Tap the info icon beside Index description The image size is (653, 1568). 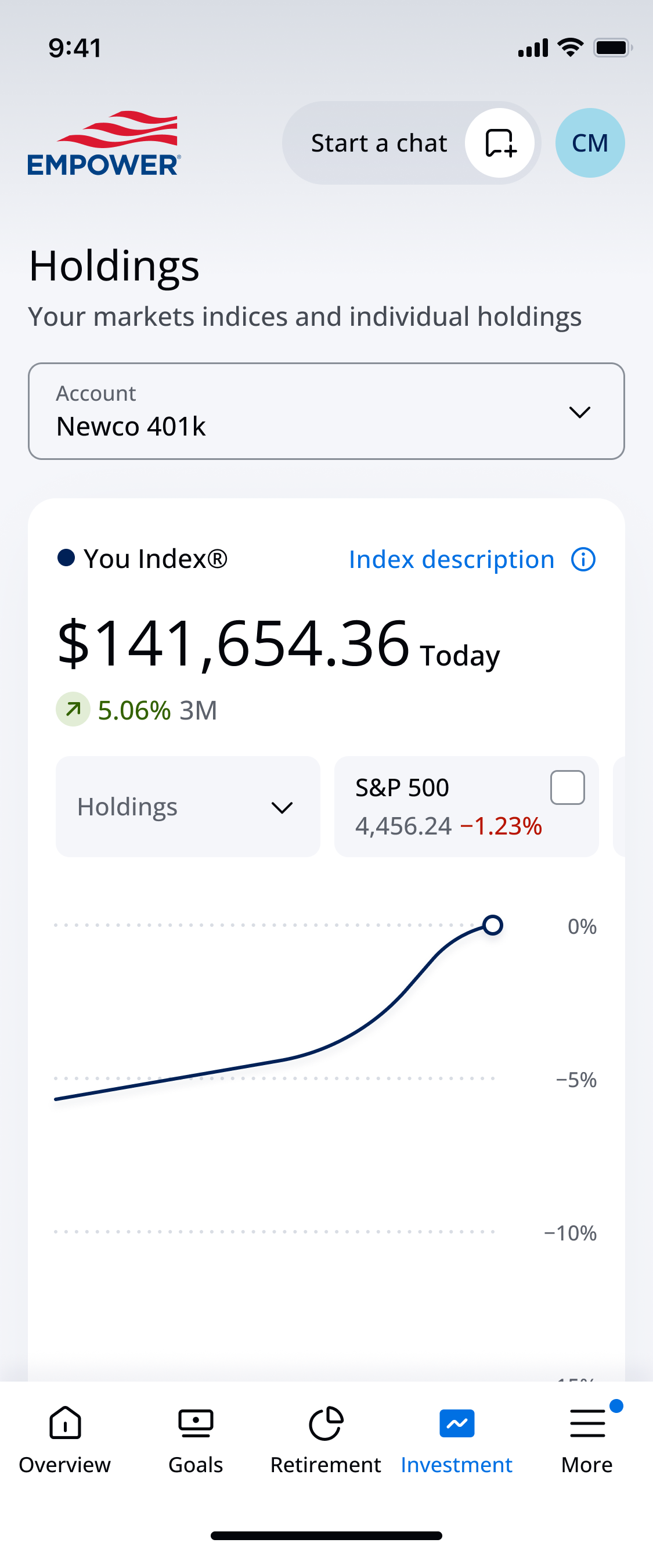[583, 559]
